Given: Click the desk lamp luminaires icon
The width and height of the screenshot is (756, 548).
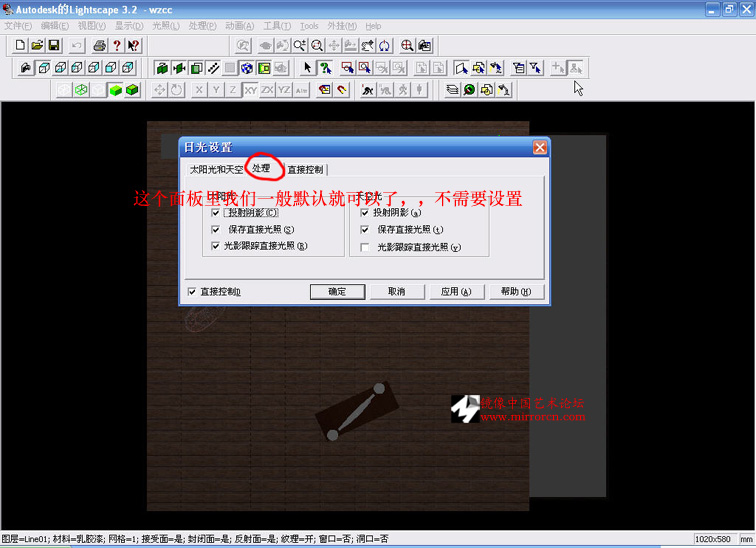Looking at the screenshot, I should tap(504, 90).
